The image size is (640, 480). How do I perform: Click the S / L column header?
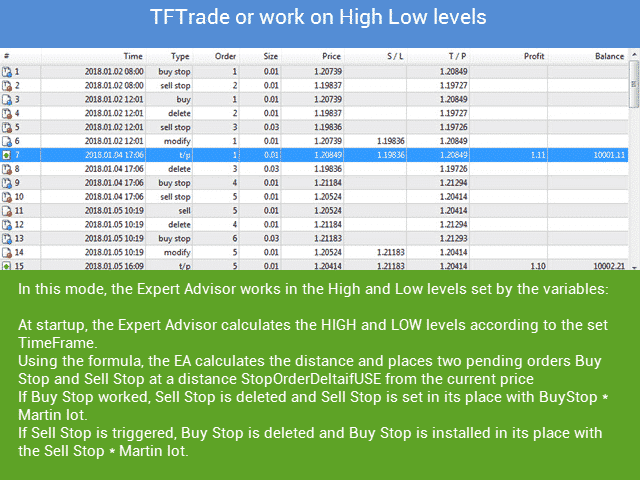(395, 56)
